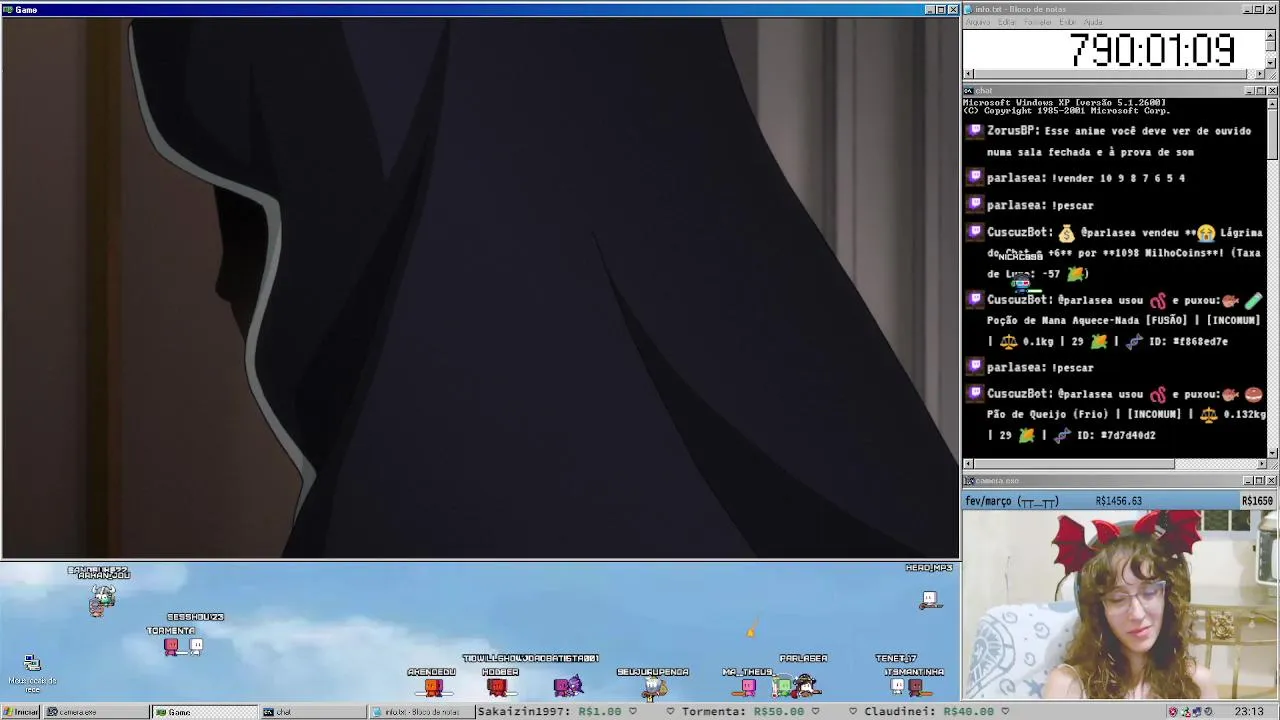Click the PARLASEA character sprite
This screenshot has width=1280, height=720.
click(805, 686)
